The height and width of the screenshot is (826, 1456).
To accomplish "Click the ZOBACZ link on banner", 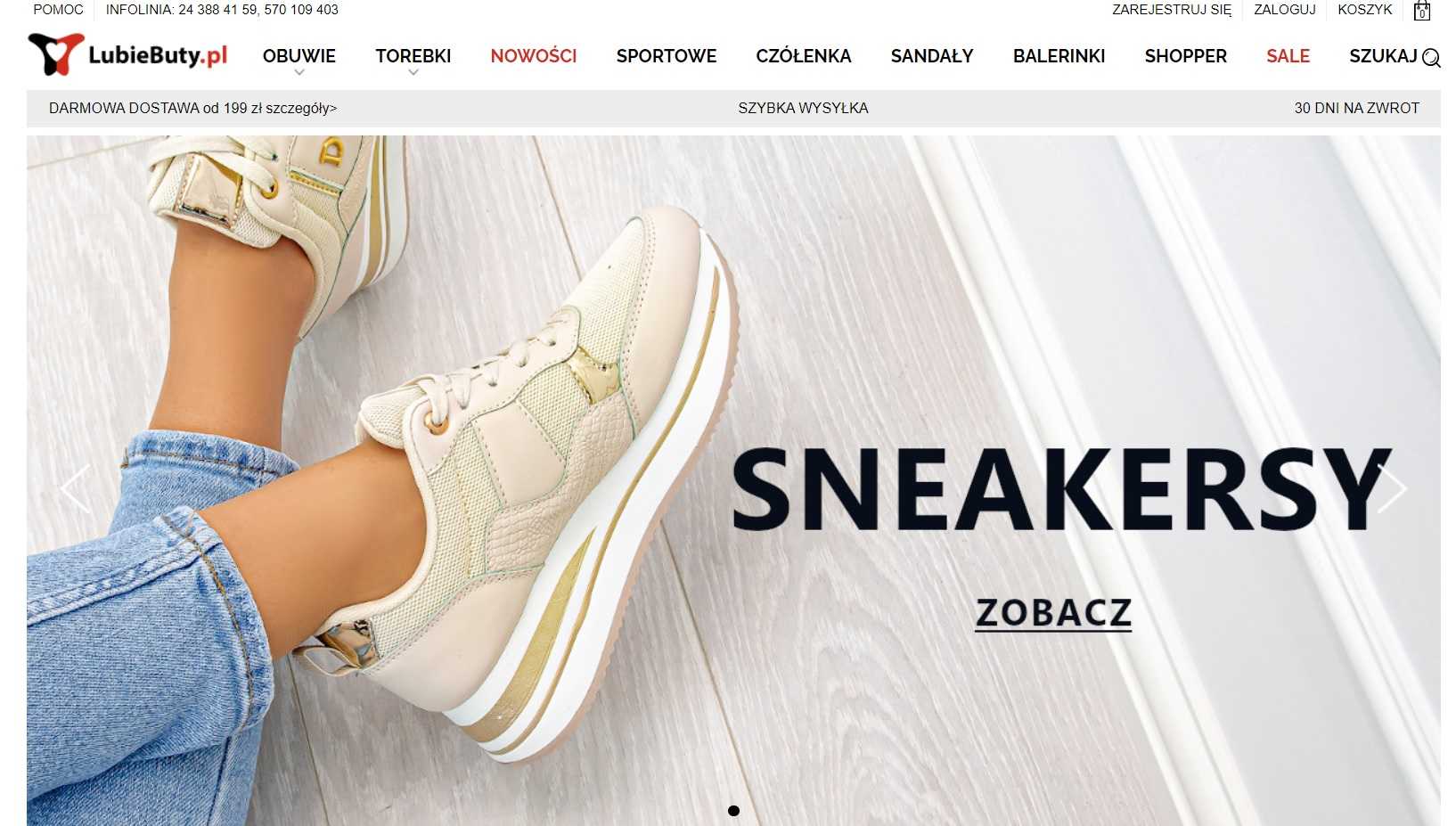I will tap(1053, 613).
